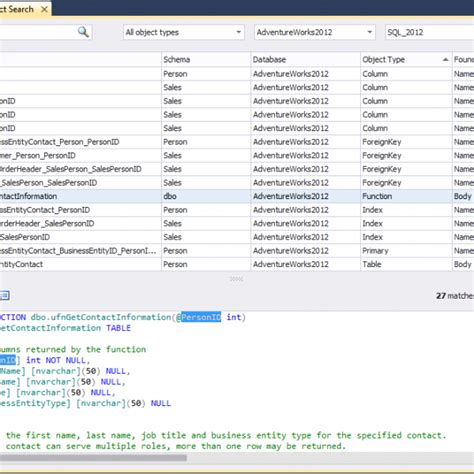
Task: Open the AdventureWorks2012 database dropdown
Action: point(315,32)
